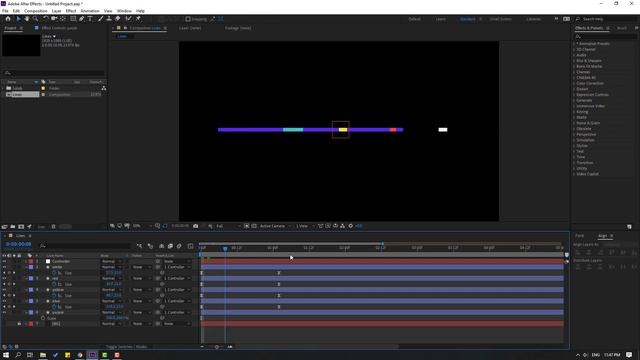The width and height of the screenshot is (640, 360).
Task: Select the Rotation tool
Action: [45, 19]
